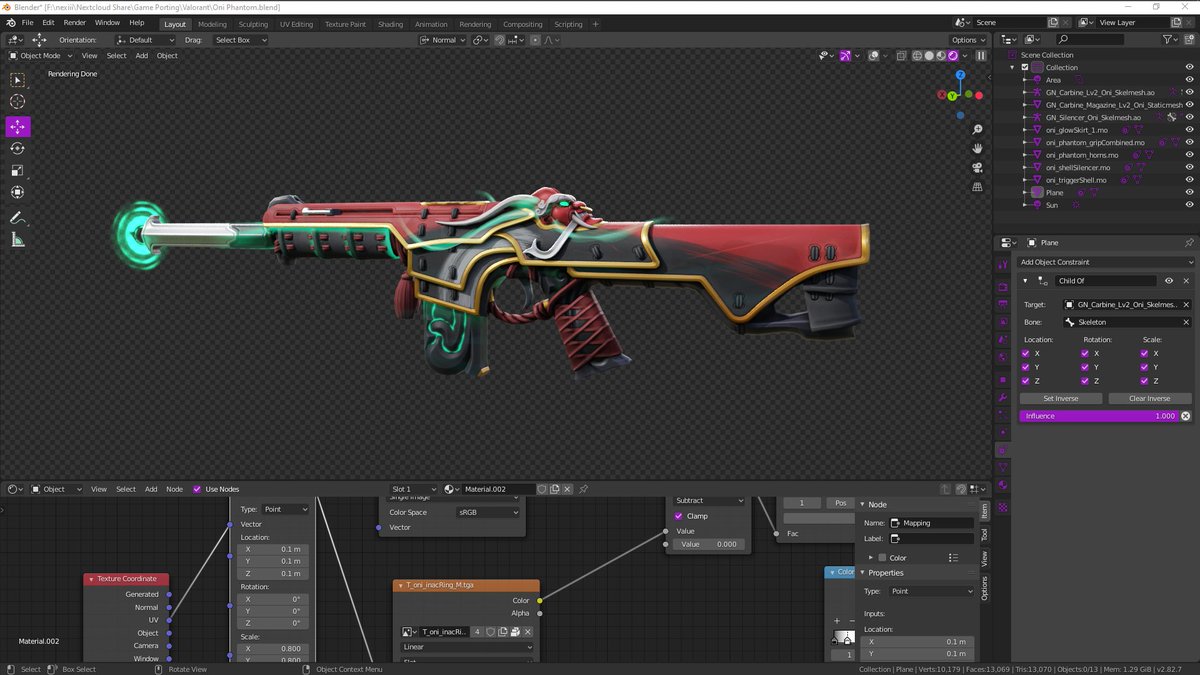Switch to rendered viewport shading

click(x=953, y=56)
